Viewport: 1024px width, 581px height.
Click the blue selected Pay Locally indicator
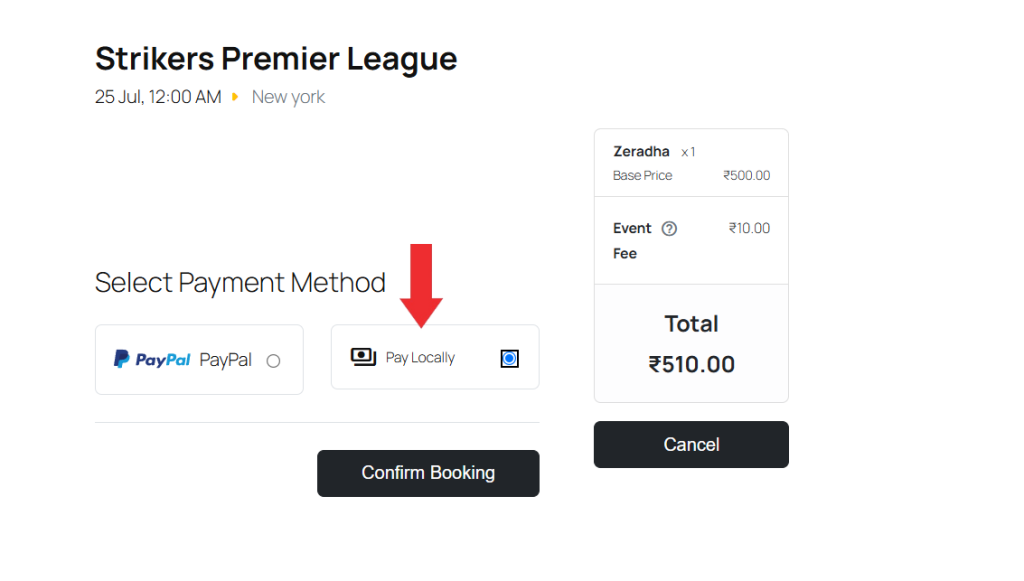click(510, 357)
